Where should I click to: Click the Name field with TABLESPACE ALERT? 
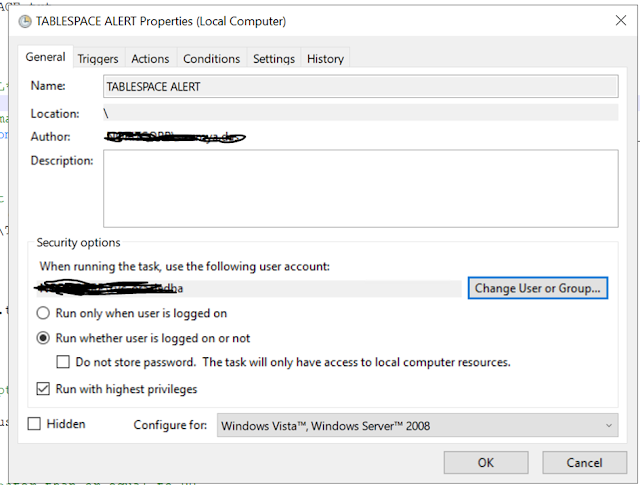(x=360, y=87)
